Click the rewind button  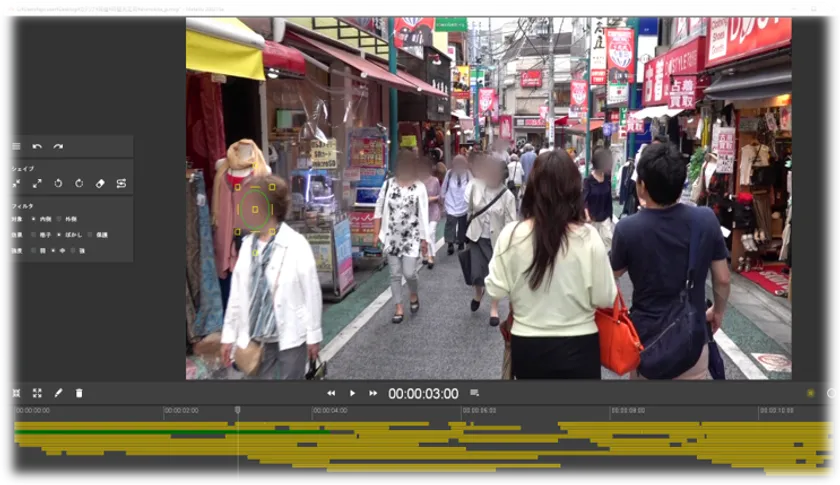[x=331, y=394]
